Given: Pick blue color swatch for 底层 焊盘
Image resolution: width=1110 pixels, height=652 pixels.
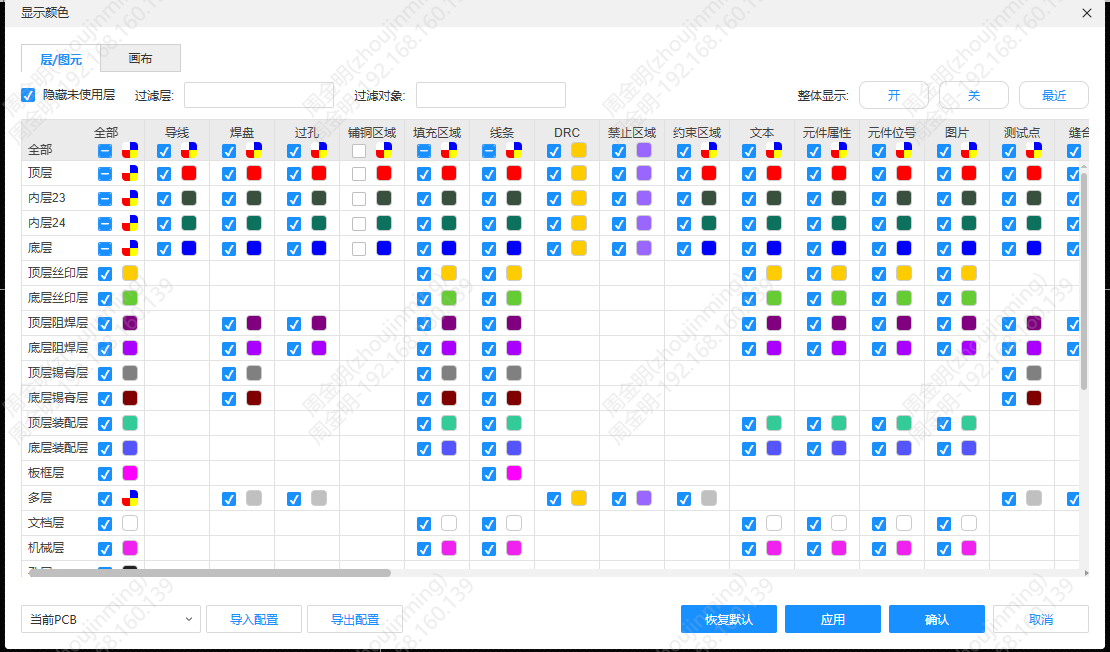Looking at the screenshot, I should coord(253,248).
